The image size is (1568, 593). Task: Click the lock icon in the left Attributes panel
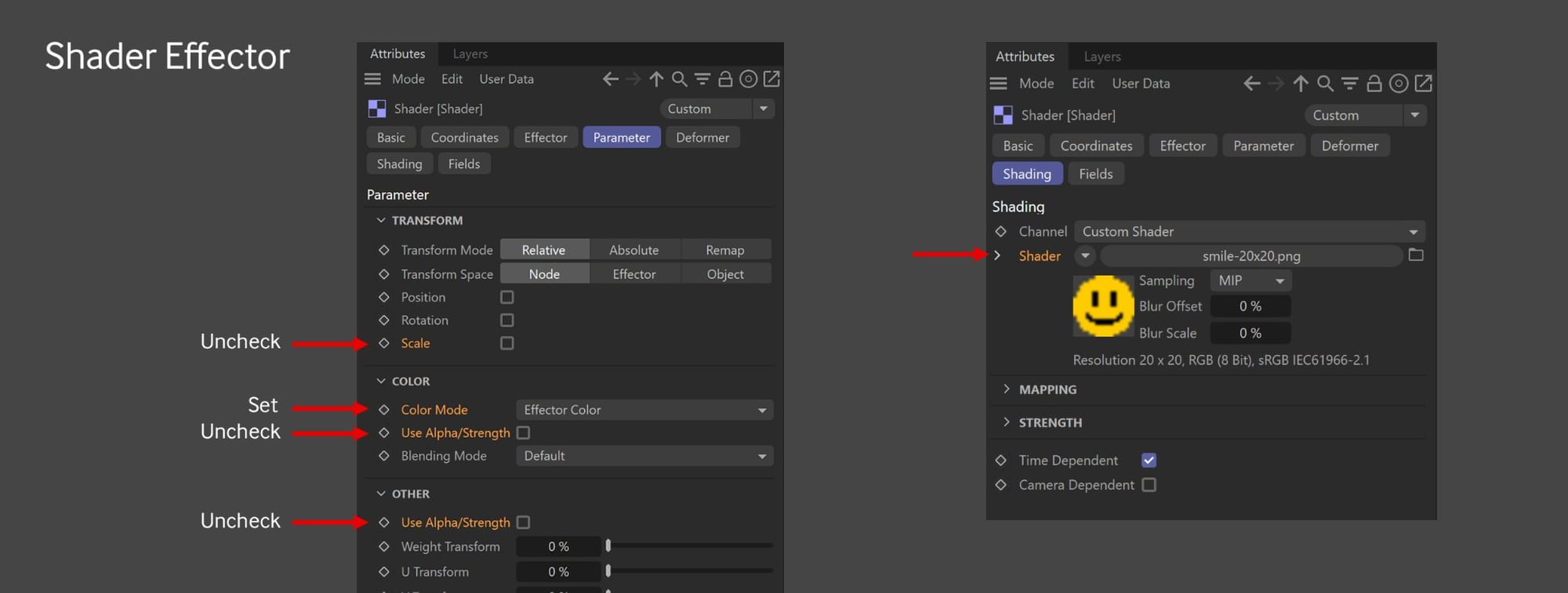point(725,79)
